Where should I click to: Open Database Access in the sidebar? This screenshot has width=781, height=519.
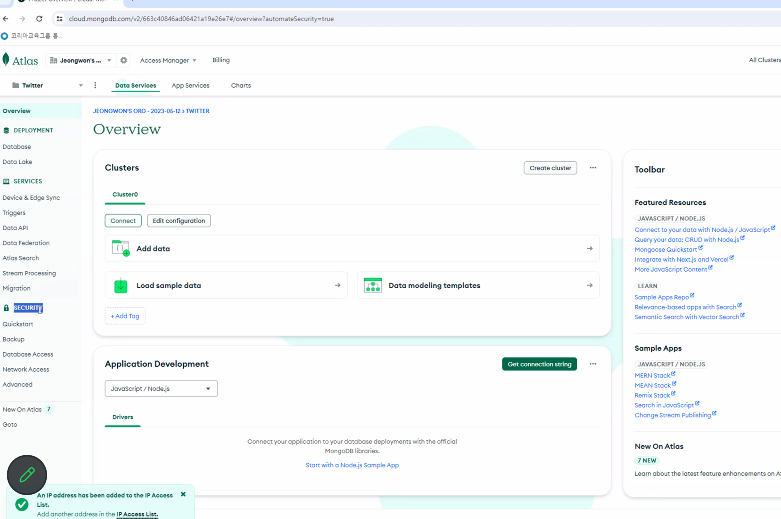point(28,355)
